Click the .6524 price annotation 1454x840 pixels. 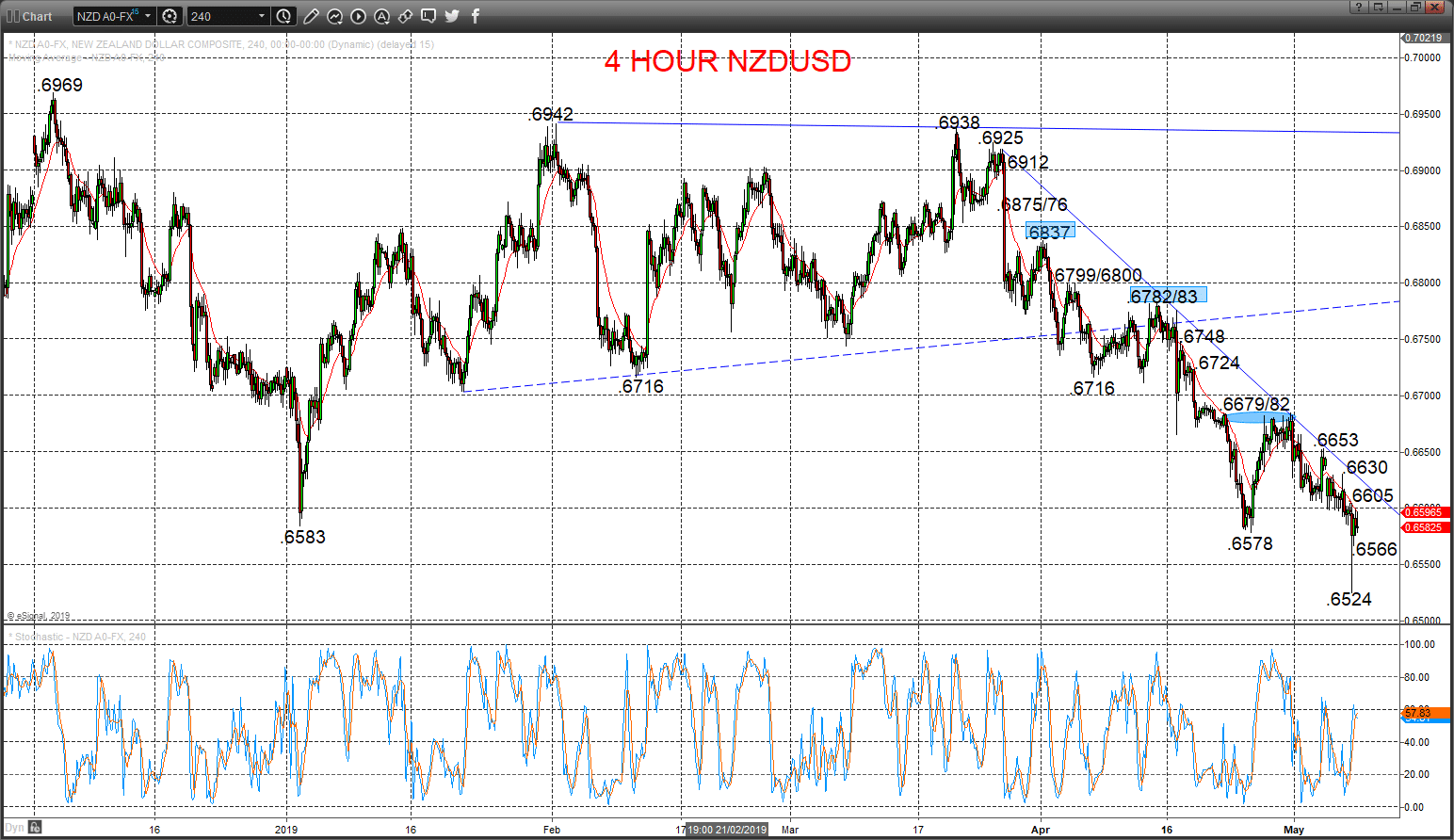(1349, 600)
